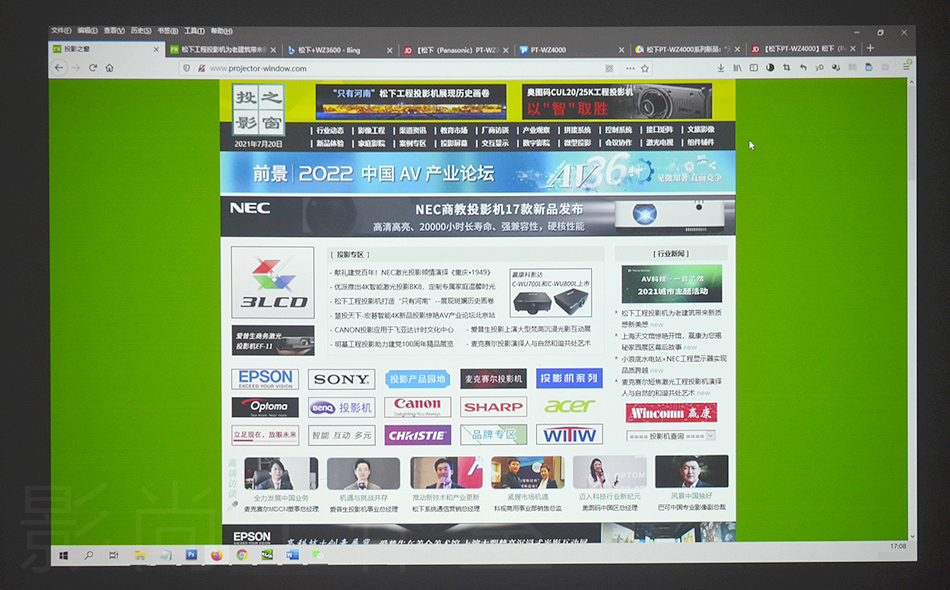Click the Windows Start button
The height and width of the screenshot is (590, 950).
tap(63, 555)
